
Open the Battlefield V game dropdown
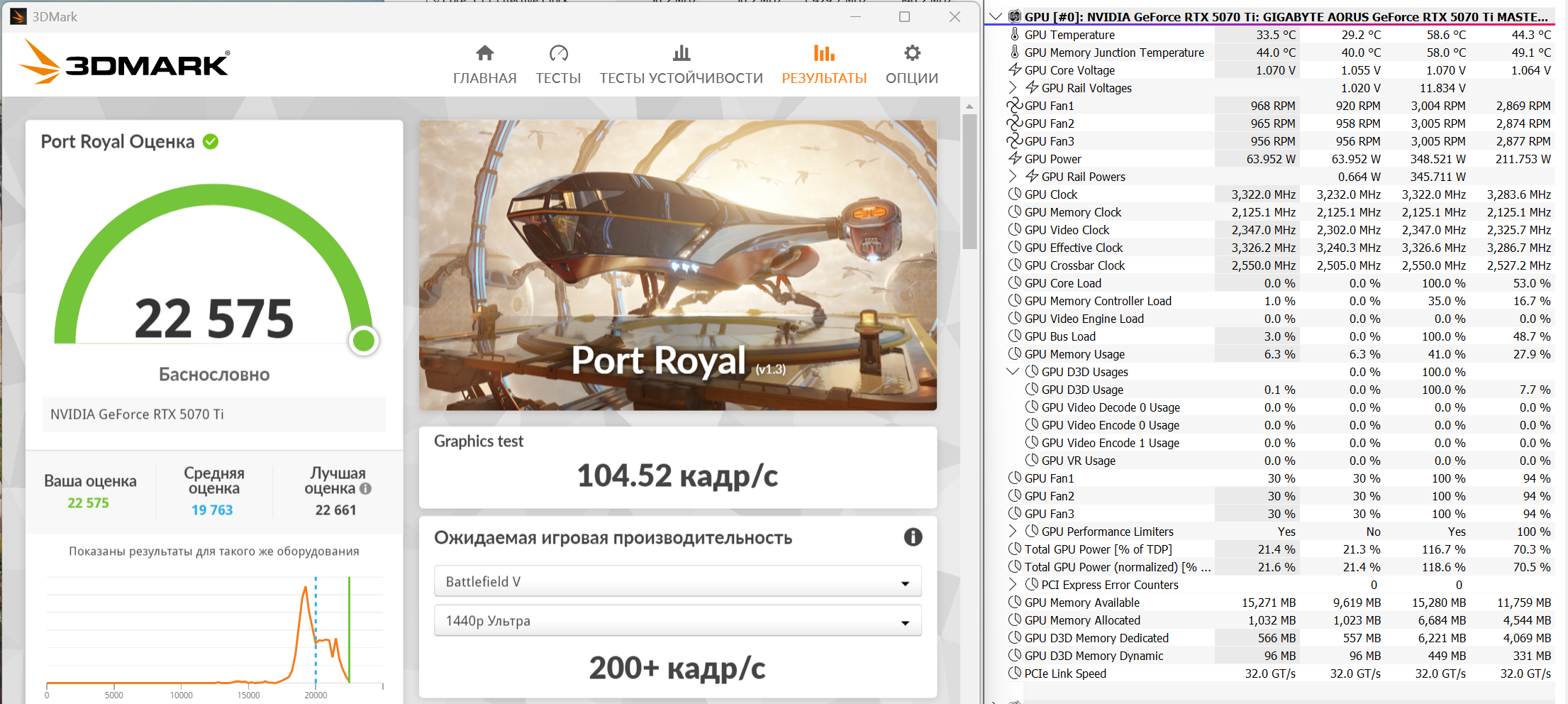[677, 581]
